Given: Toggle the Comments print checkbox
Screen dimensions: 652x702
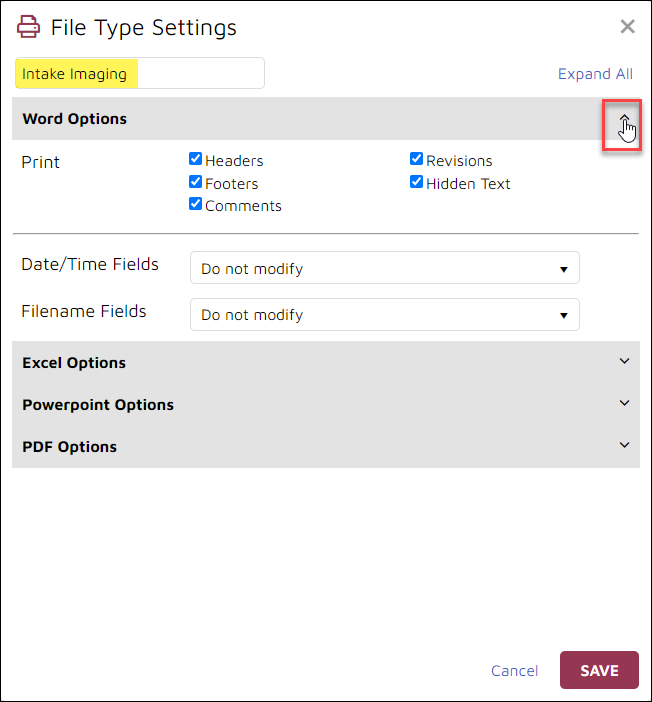Looking at the screenshot, I should click(x=195, y=204).
